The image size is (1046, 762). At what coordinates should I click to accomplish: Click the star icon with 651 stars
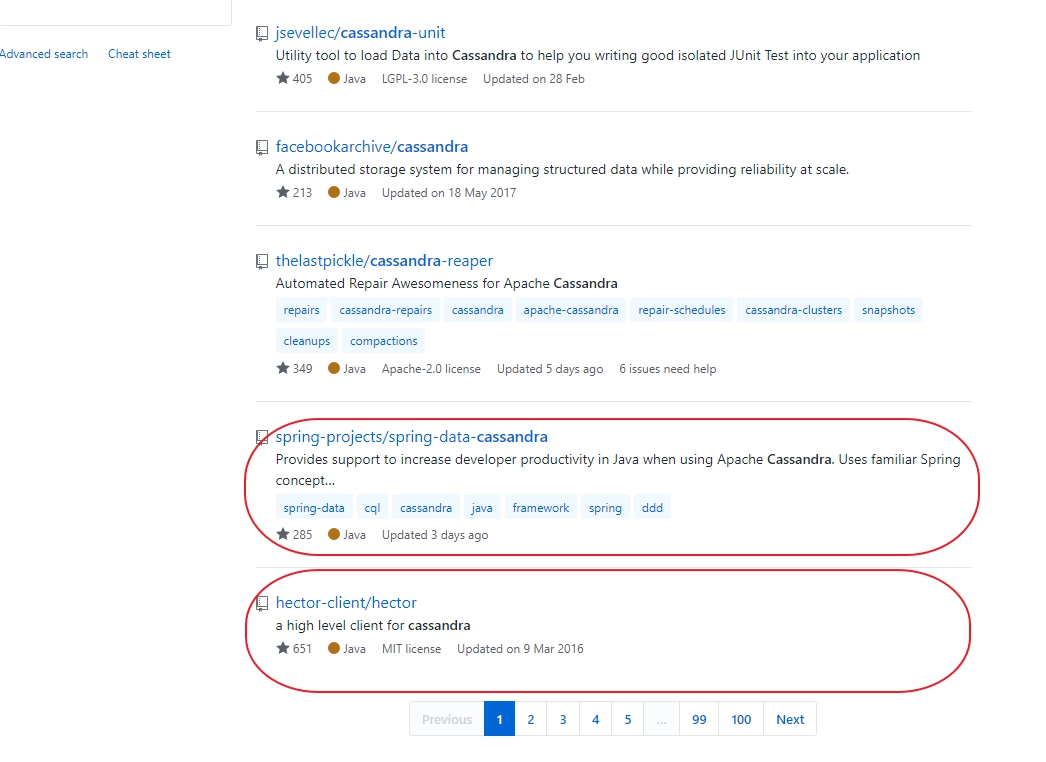click(x=283, y=648)
